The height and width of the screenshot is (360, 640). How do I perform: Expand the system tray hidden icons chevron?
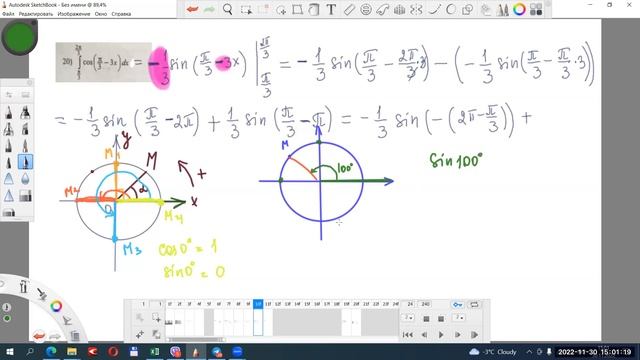click(x=529, y=351)
